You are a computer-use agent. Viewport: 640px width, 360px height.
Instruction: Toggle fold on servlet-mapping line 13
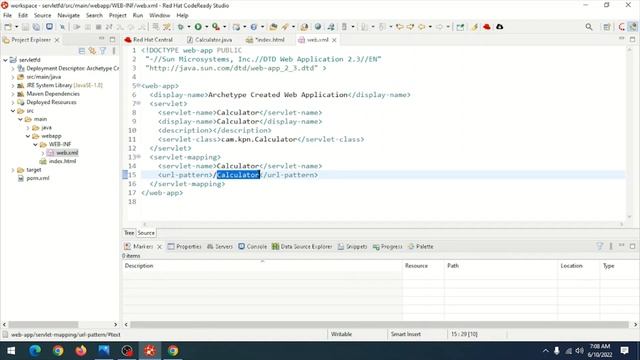coord(139,157)
